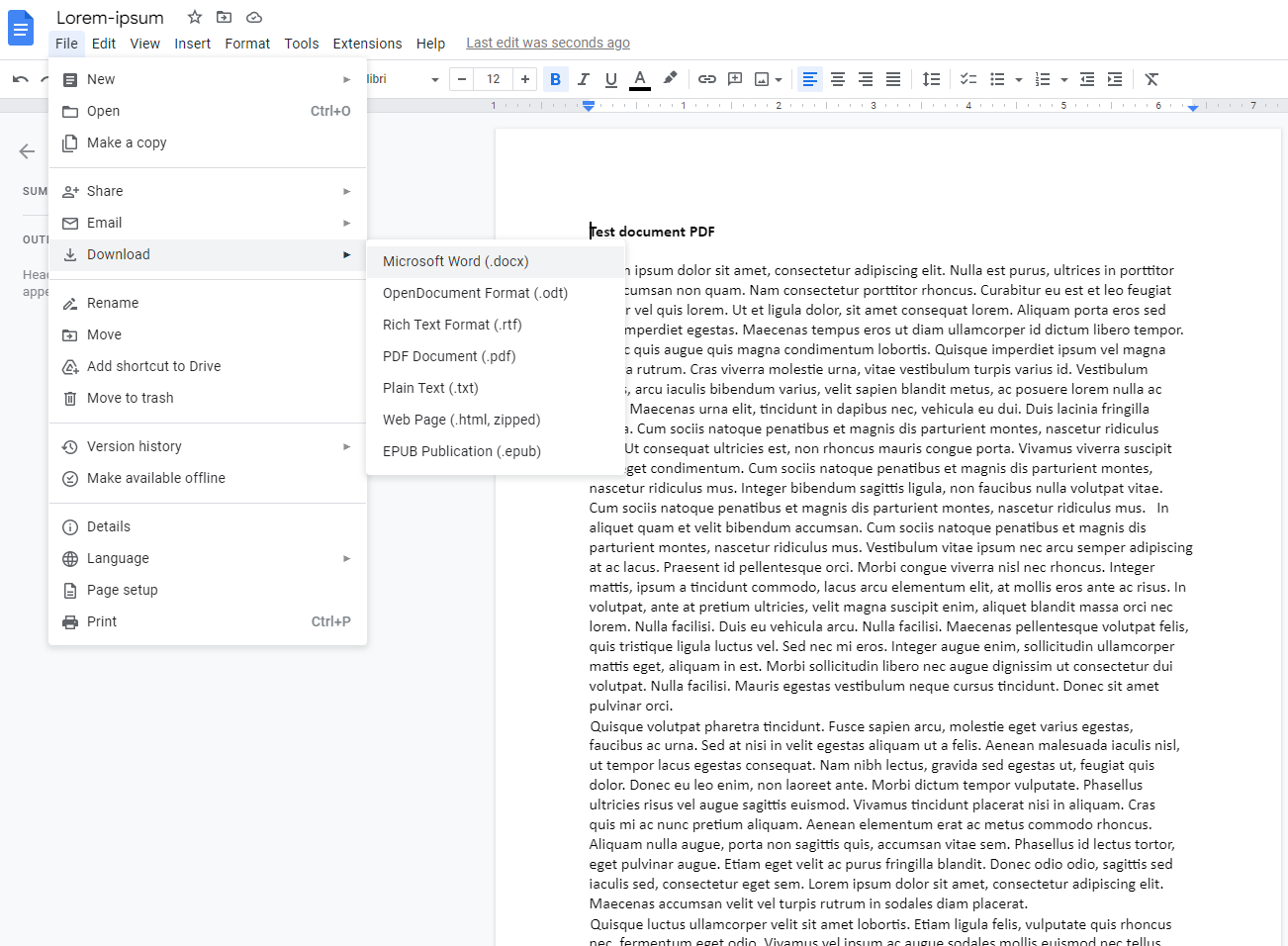Viewport: 1288px width, 946px height.
Task: Choose Open from the File menu
Action: pyautogui.click(x=208, y=111)
